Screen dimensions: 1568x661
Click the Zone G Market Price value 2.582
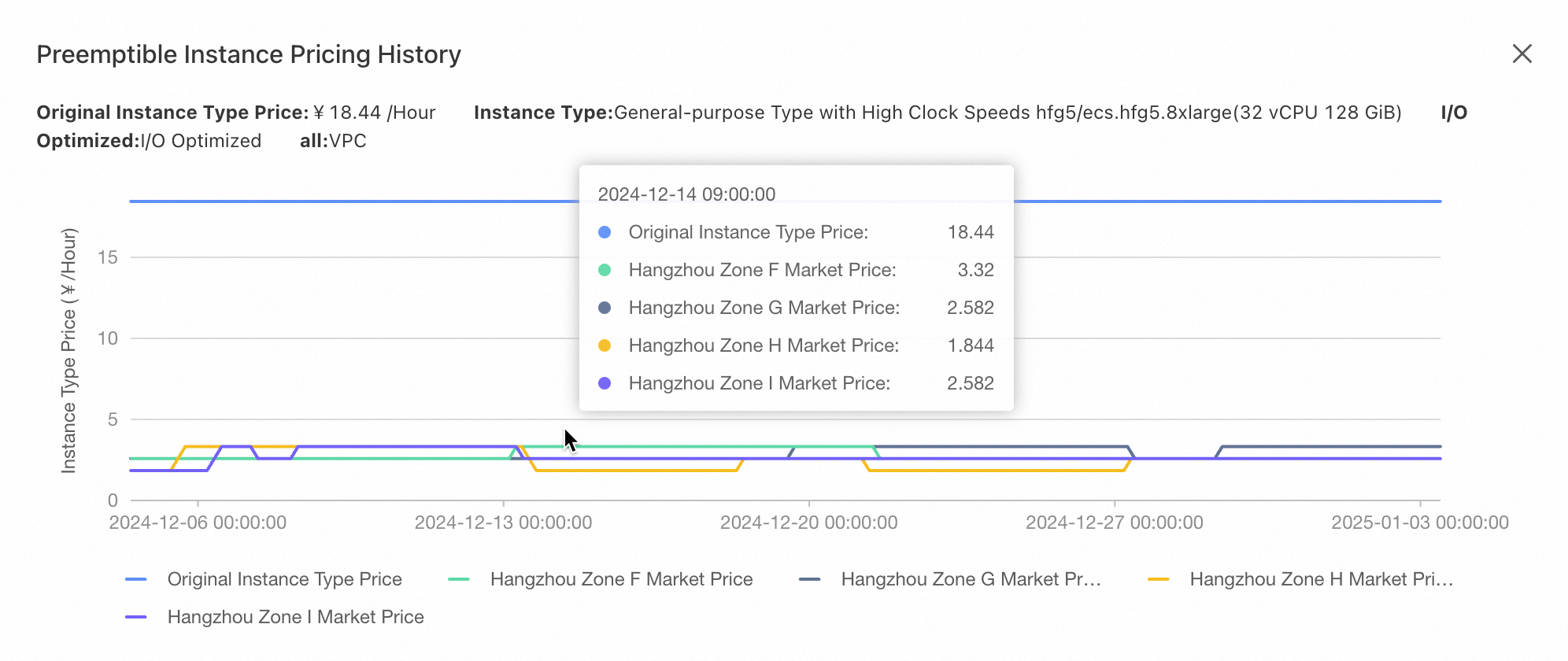970,308
